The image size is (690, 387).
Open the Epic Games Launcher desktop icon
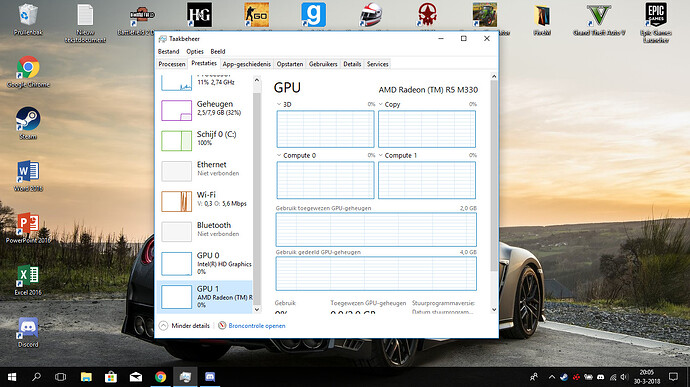656,22
